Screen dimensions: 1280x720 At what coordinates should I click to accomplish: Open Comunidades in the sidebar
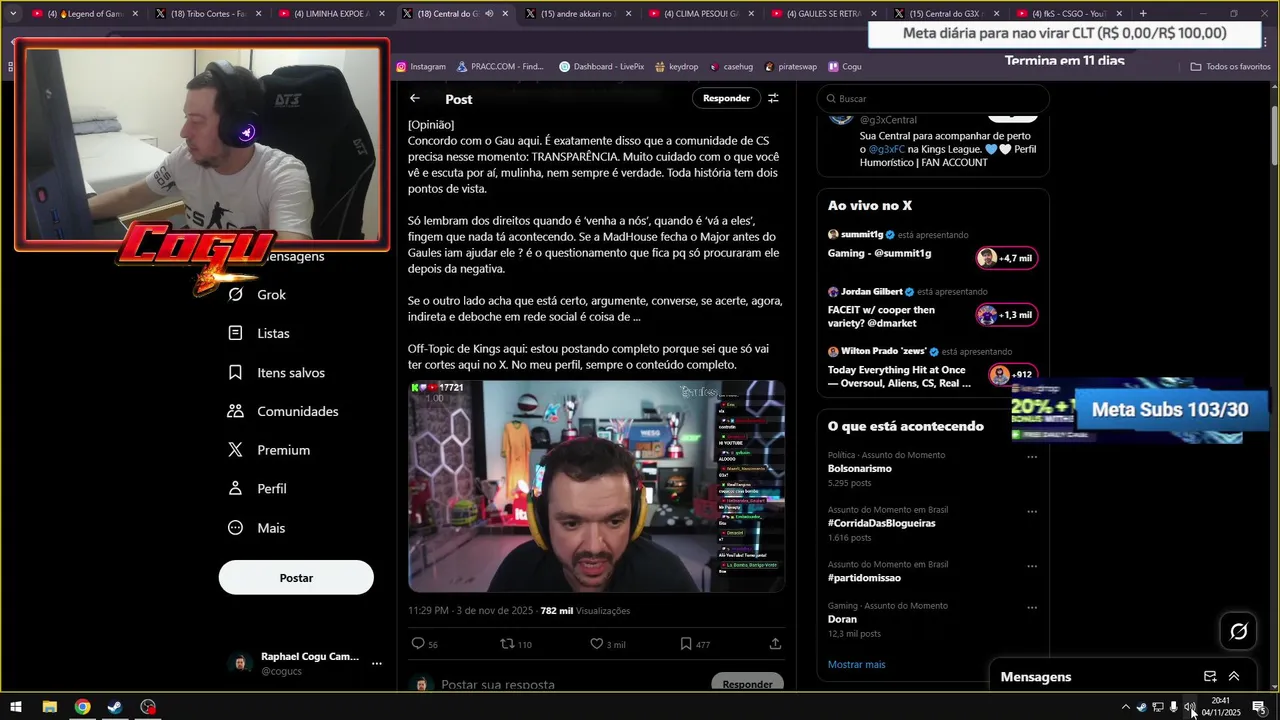(283, 411)
